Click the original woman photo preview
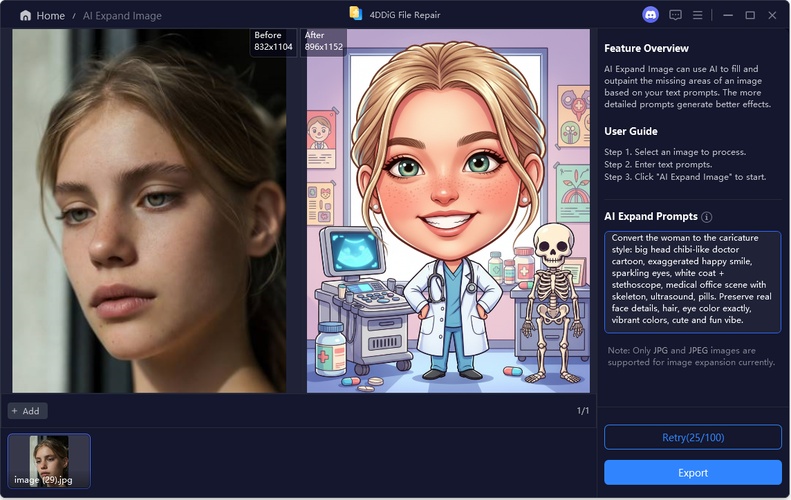The width and height of the screenshot is (791, 500). tap(149, 211)
